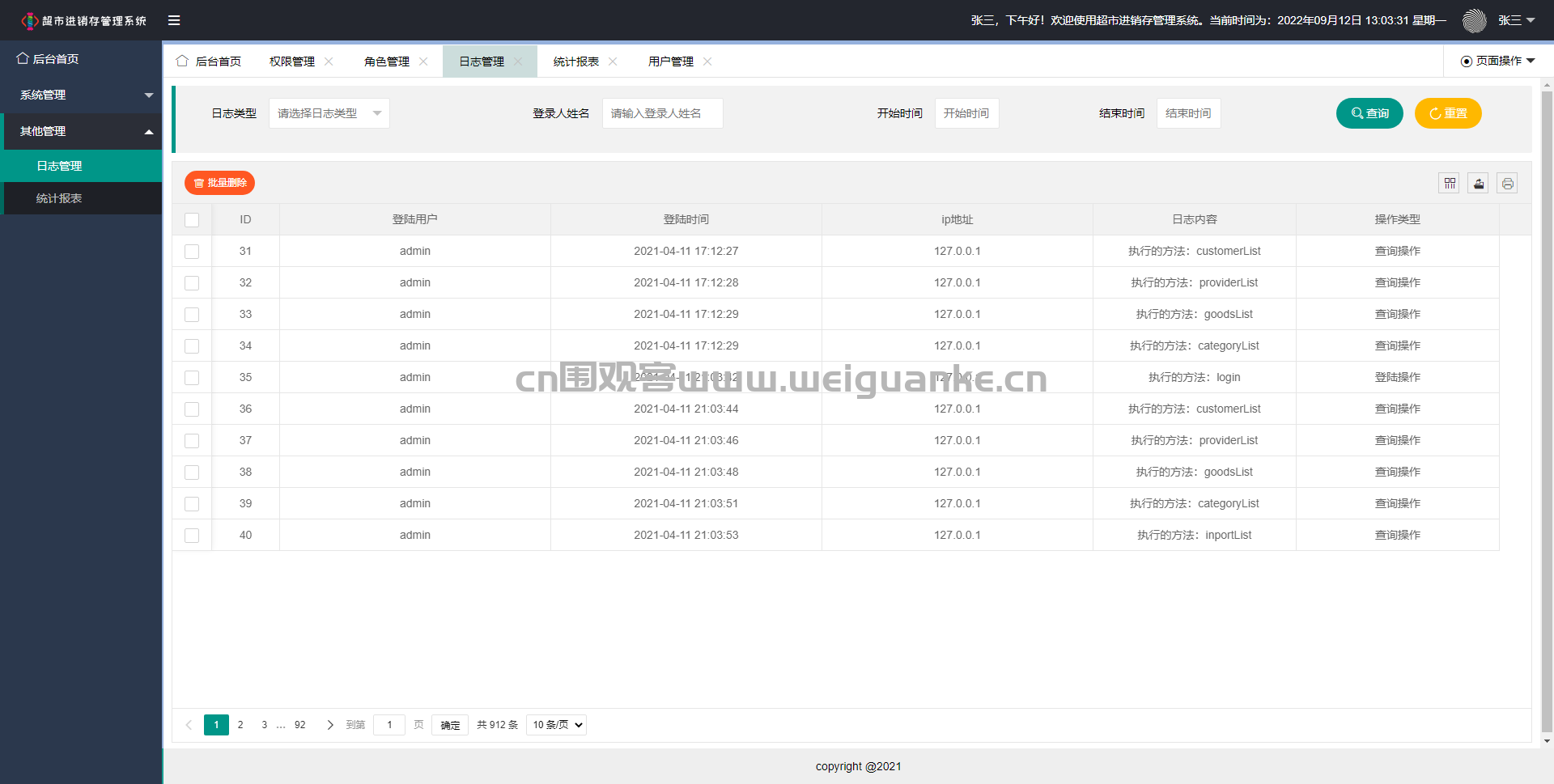Click the 登陆时间 column header
The height and width of the screenshot is (784, 1554).
pyautogui.click(x=686, y=220)
